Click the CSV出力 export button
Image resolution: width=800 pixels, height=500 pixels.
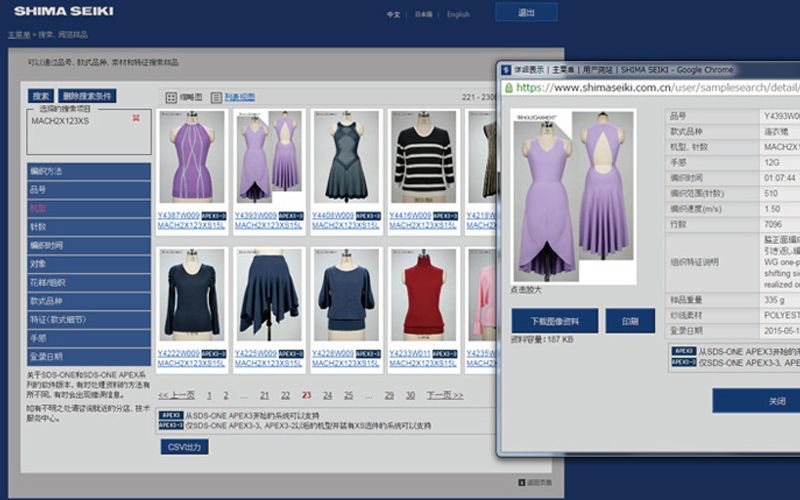coord(185,447)
